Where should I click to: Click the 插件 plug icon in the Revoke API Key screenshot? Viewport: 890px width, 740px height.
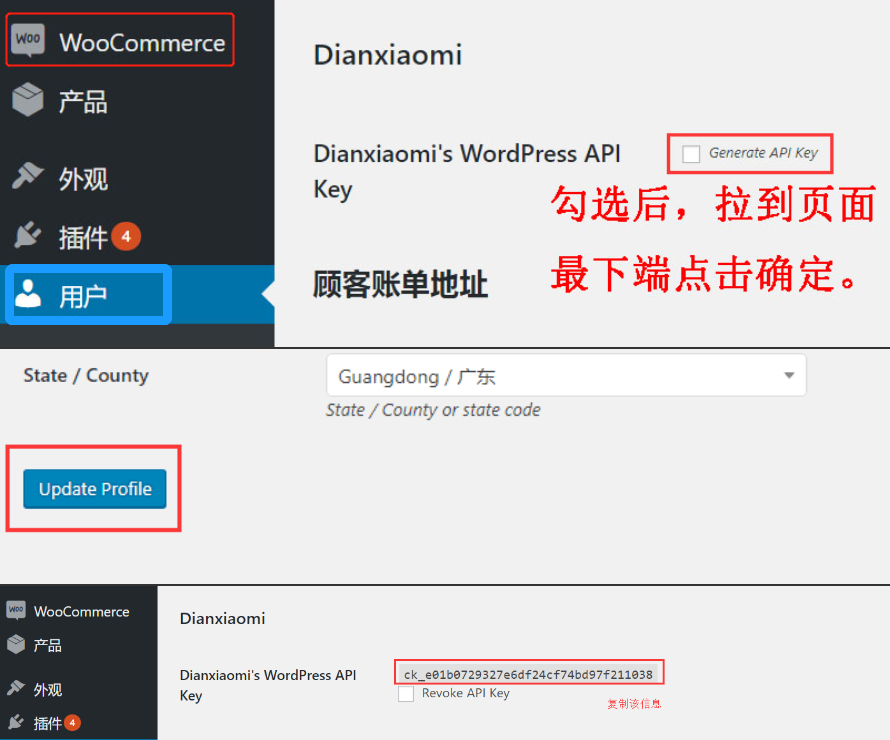(16, 722)
